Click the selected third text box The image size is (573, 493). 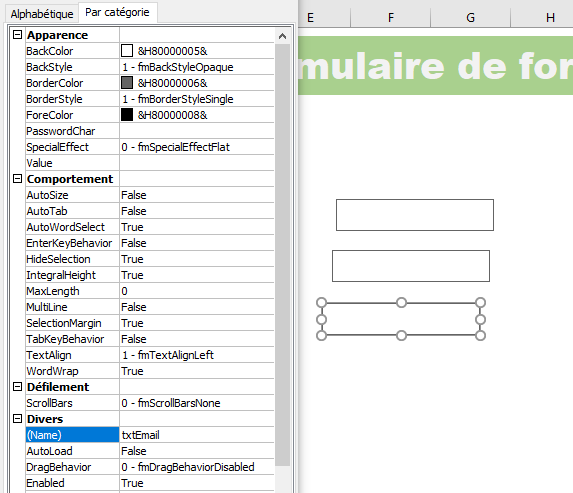[x=401, y=319]
